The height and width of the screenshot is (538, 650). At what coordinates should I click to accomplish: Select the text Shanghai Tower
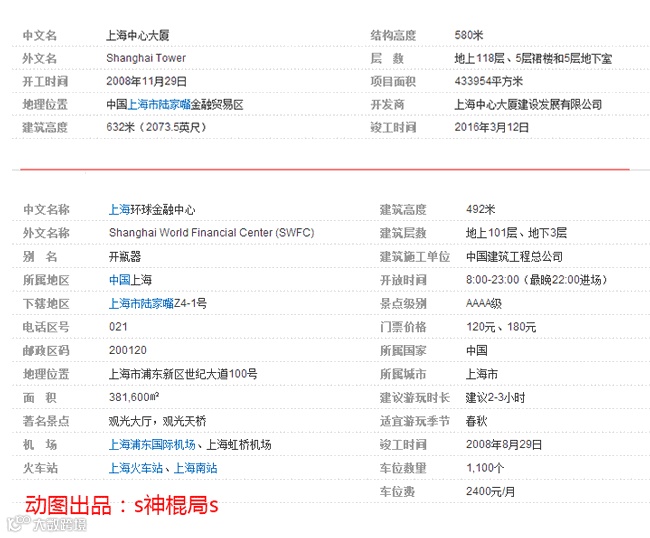point(146,58)
